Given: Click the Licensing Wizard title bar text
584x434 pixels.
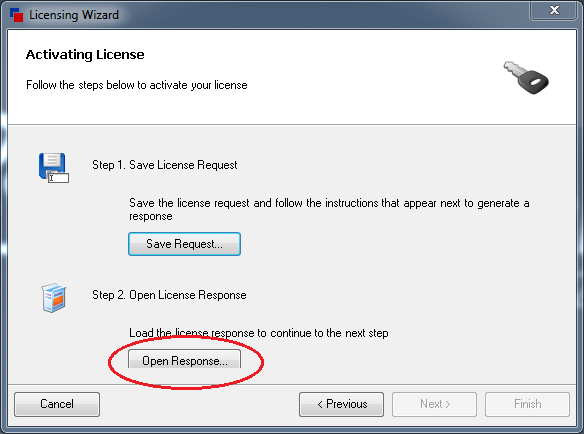Looking at the screenshot, I should 74,15.
